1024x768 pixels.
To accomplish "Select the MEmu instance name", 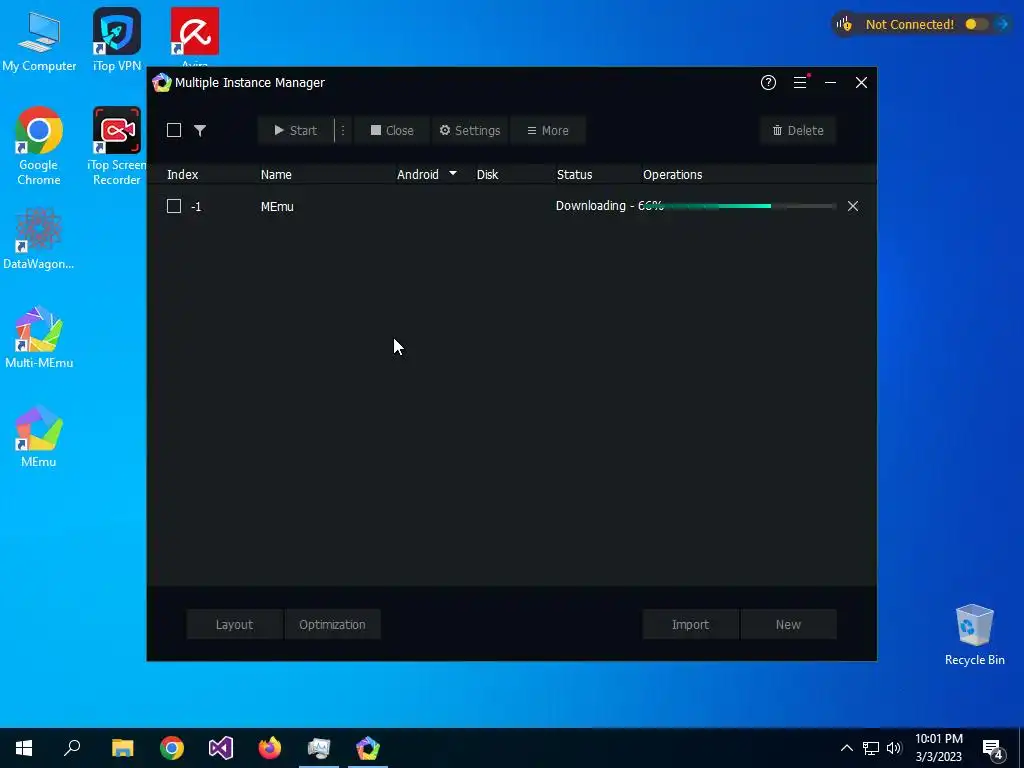I will [277, 206].
